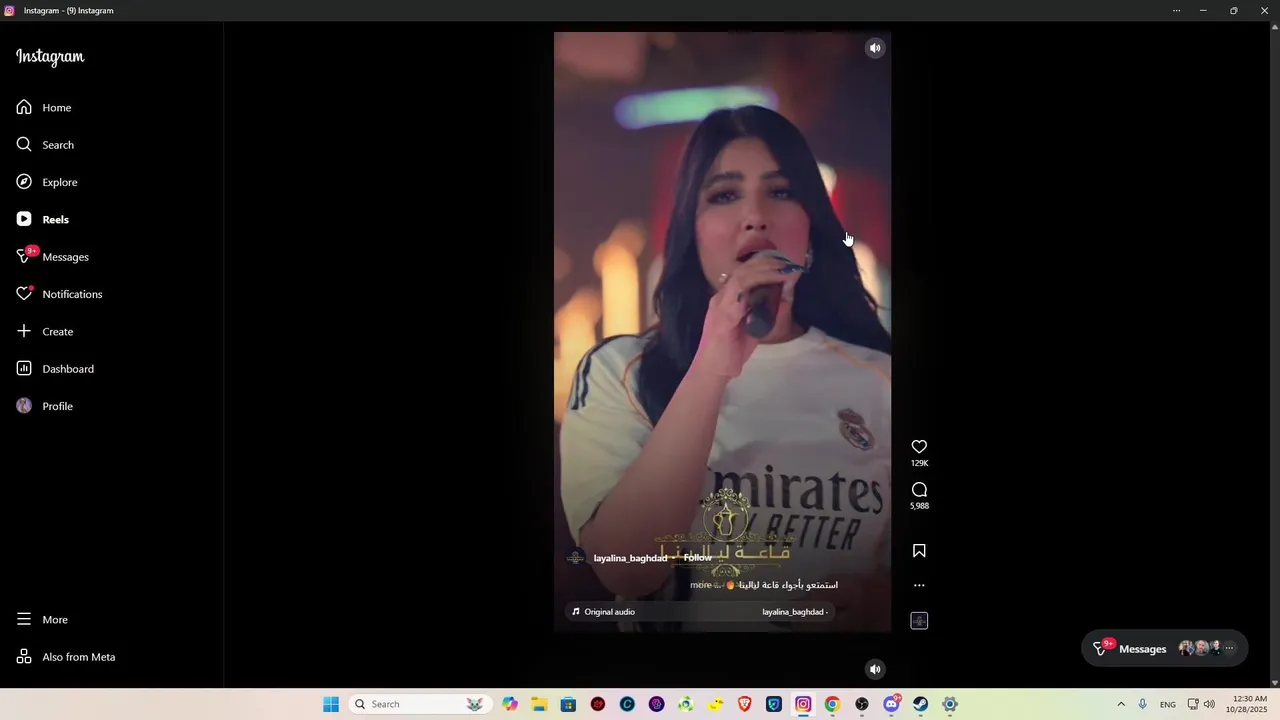The width and height of the screenshot is (1280, 720).
Task: Launch Copilot from the taskbar
Action: pyautogui.click(x=510, y=704)
